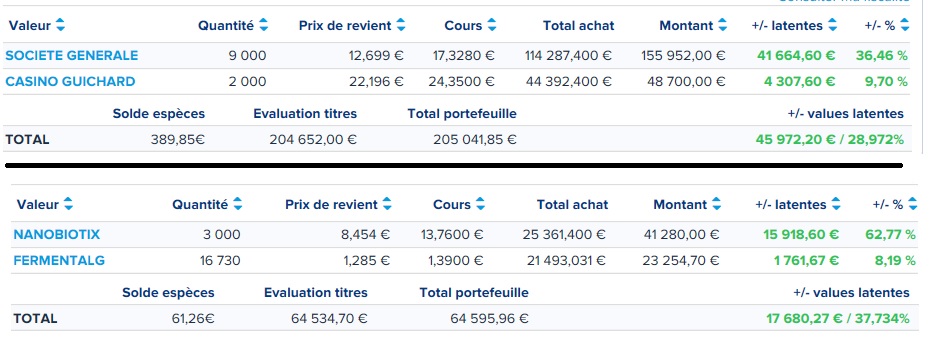Open the FERMENTALG stock link
This screenshot has height=360, width=931.
(x=59, y=260)
